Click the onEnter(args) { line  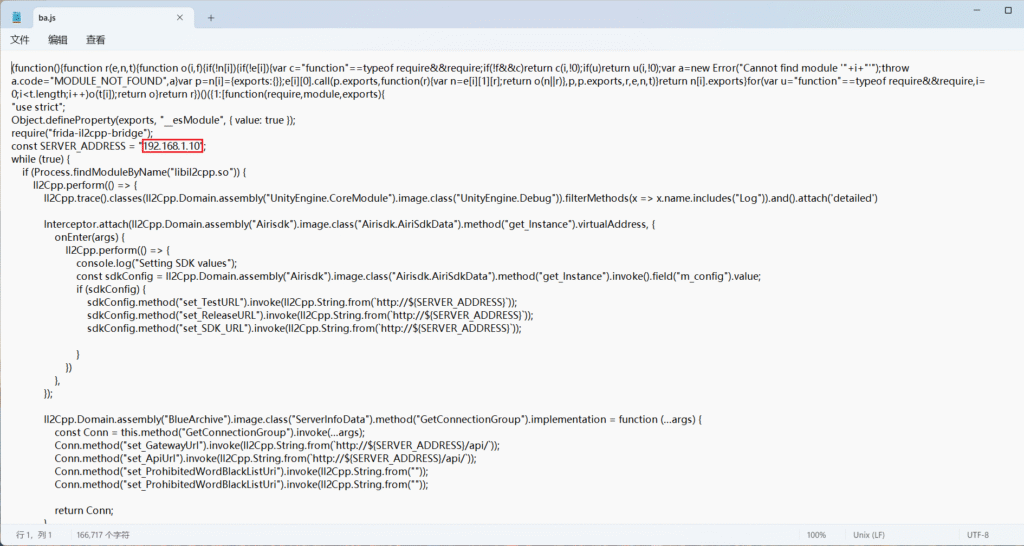click(90, 237)
